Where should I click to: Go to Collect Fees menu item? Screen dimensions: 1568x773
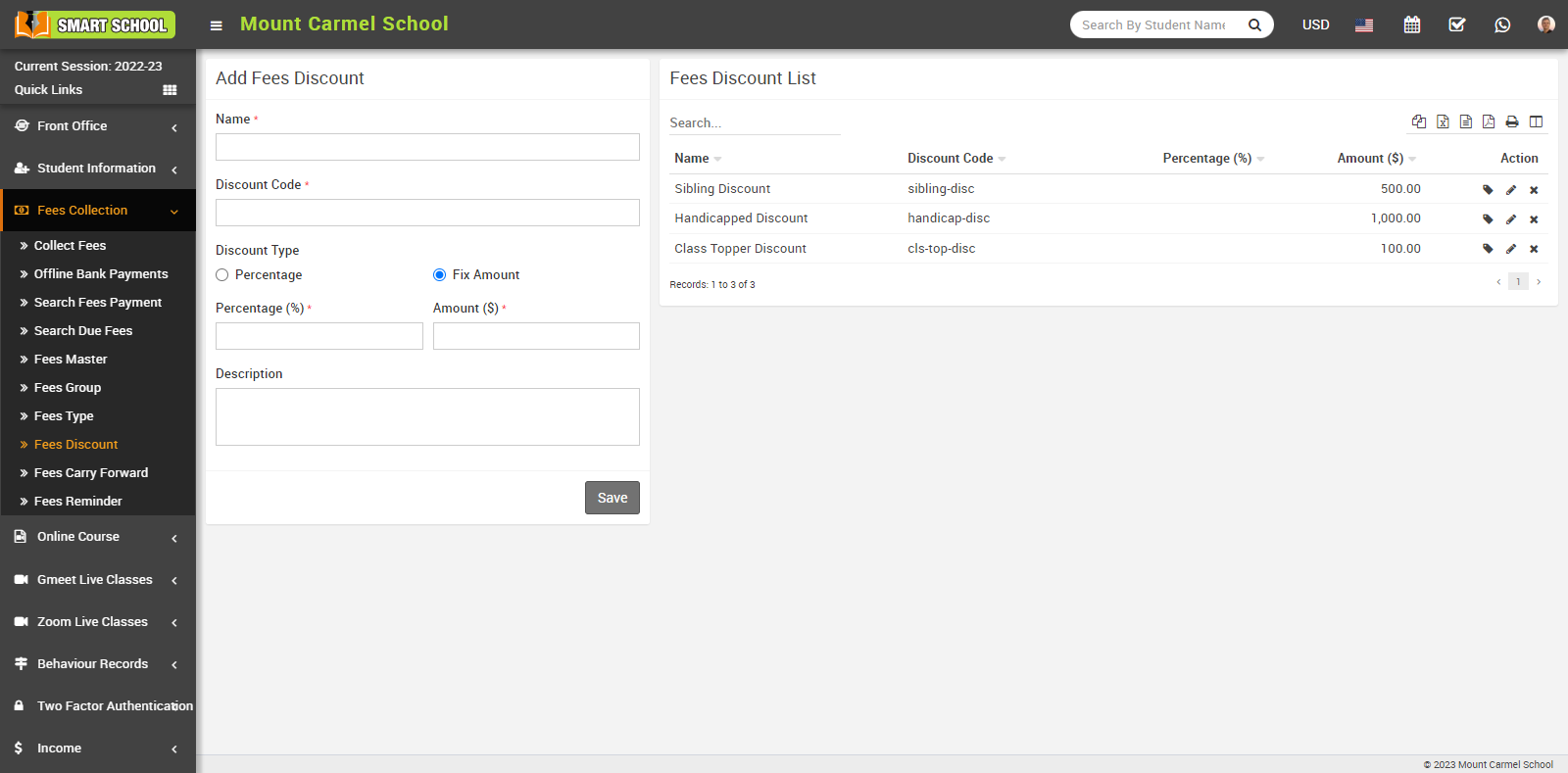click(70, 246)
